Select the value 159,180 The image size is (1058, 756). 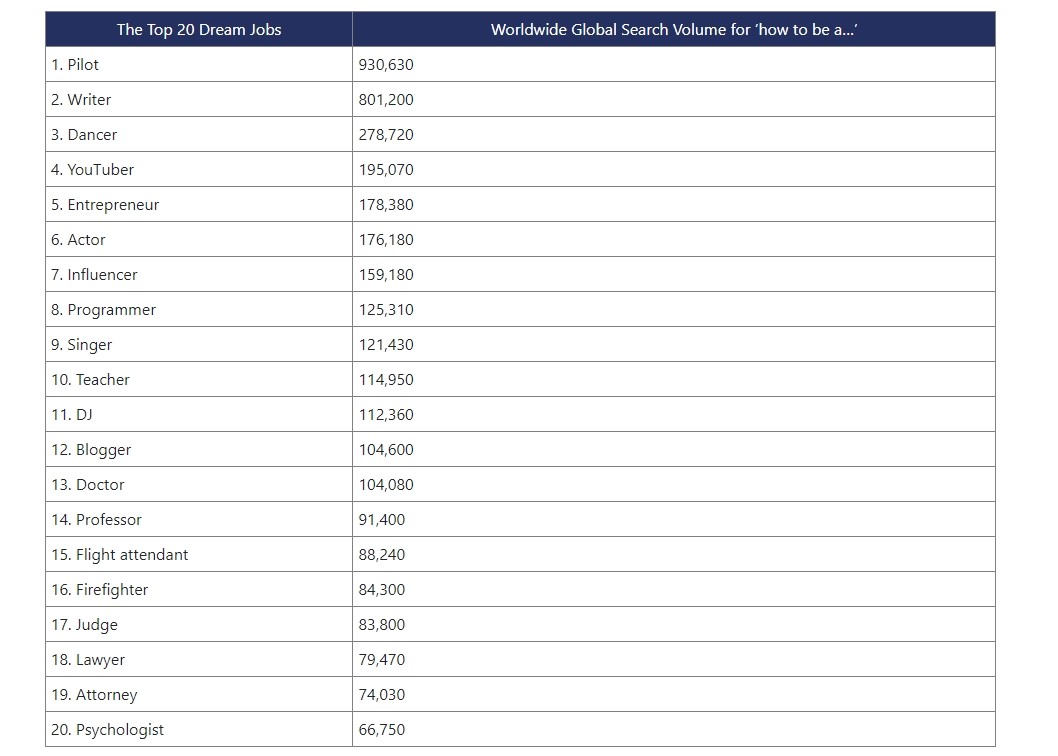[386, 275]
